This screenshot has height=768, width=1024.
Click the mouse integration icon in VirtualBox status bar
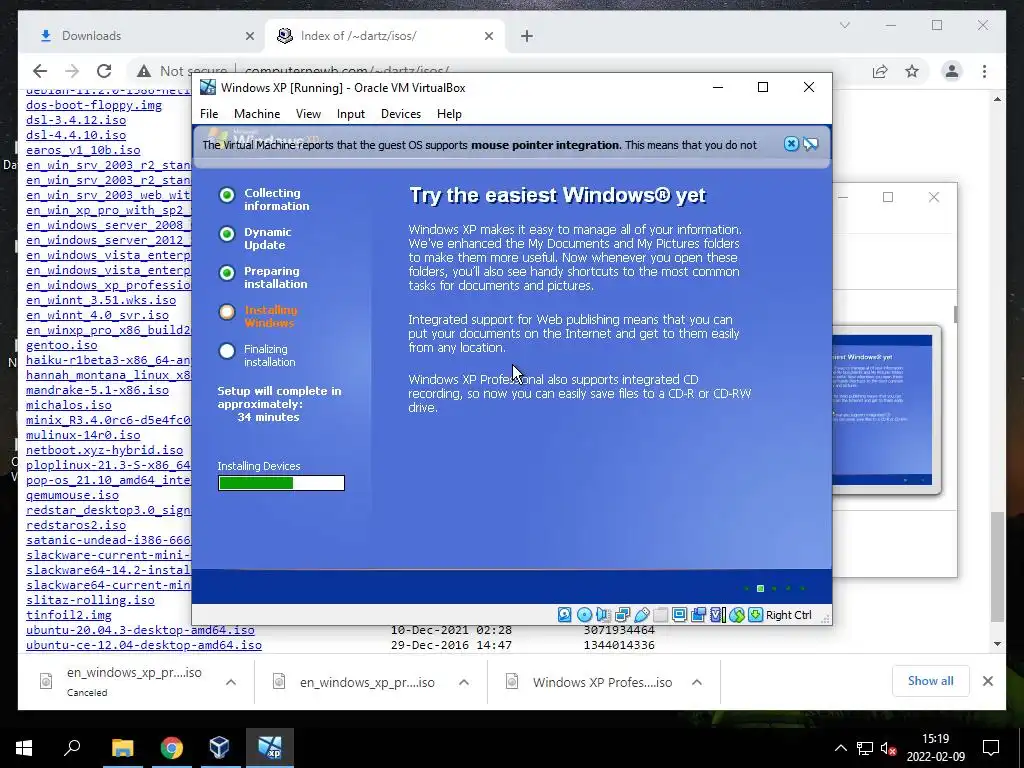(x=737, y=615)
